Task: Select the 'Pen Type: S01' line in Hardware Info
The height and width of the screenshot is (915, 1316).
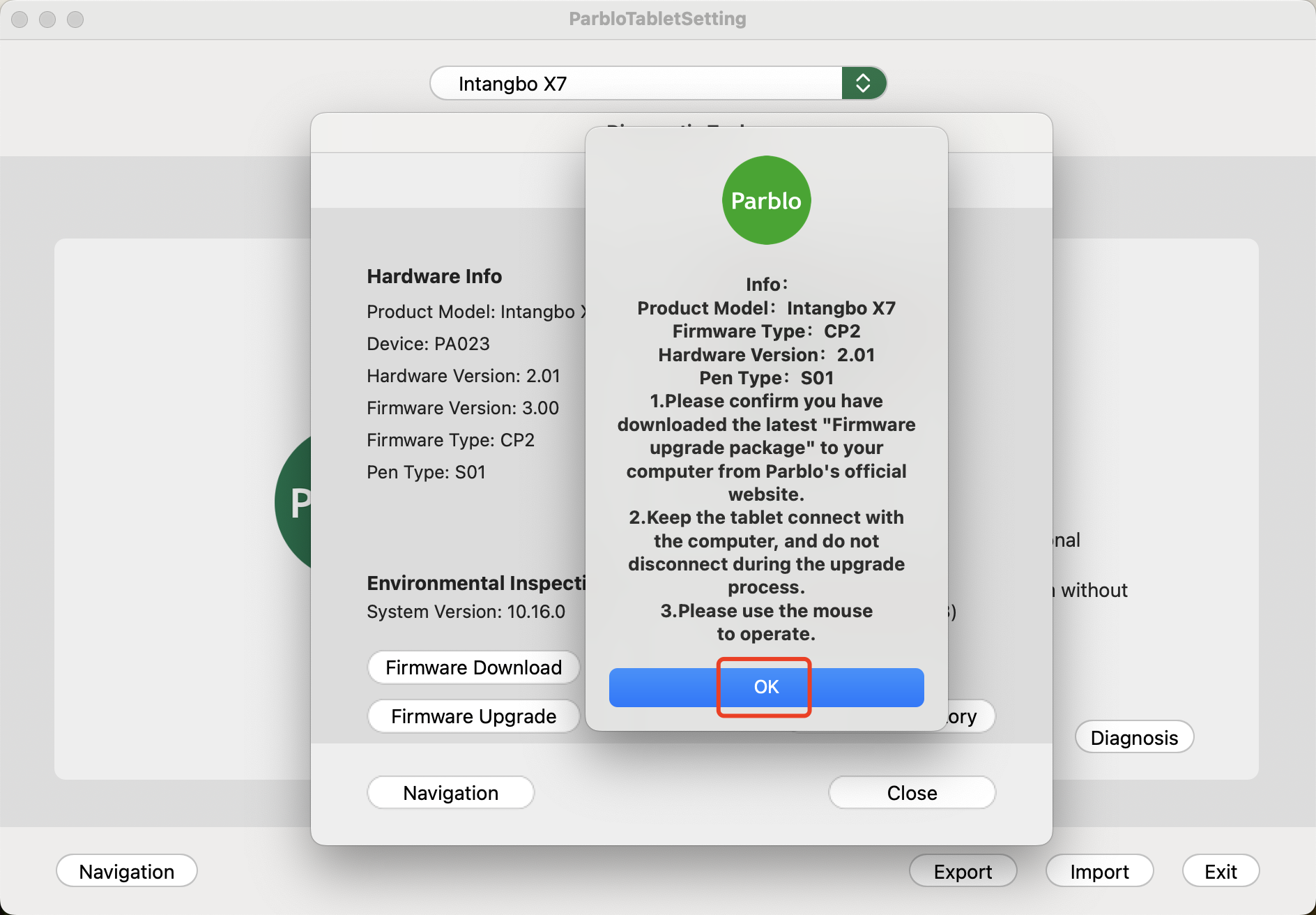Action: [x=426, y=472]
